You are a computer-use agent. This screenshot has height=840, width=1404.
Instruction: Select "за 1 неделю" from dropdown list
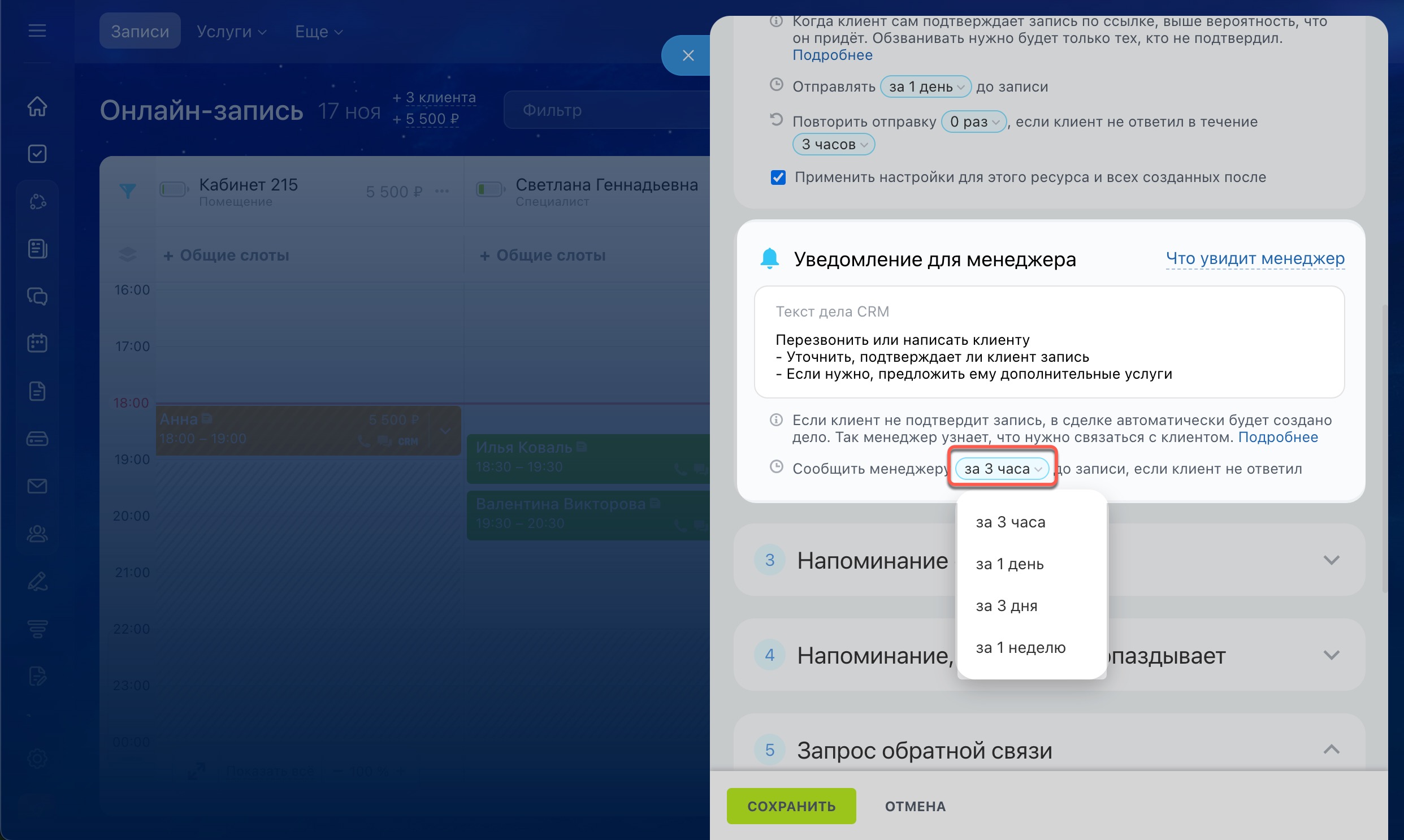click(1020, 648)
